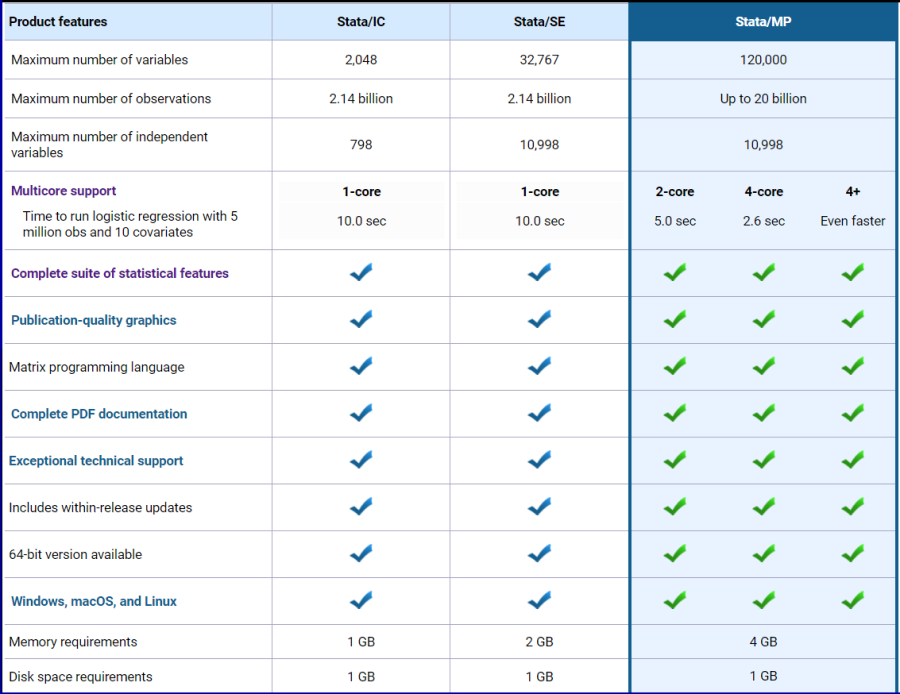This screenshot has height=694, width=900.
Task: Click 2-core checkmark for Exceptional technical support
Action: click(675, 460)
